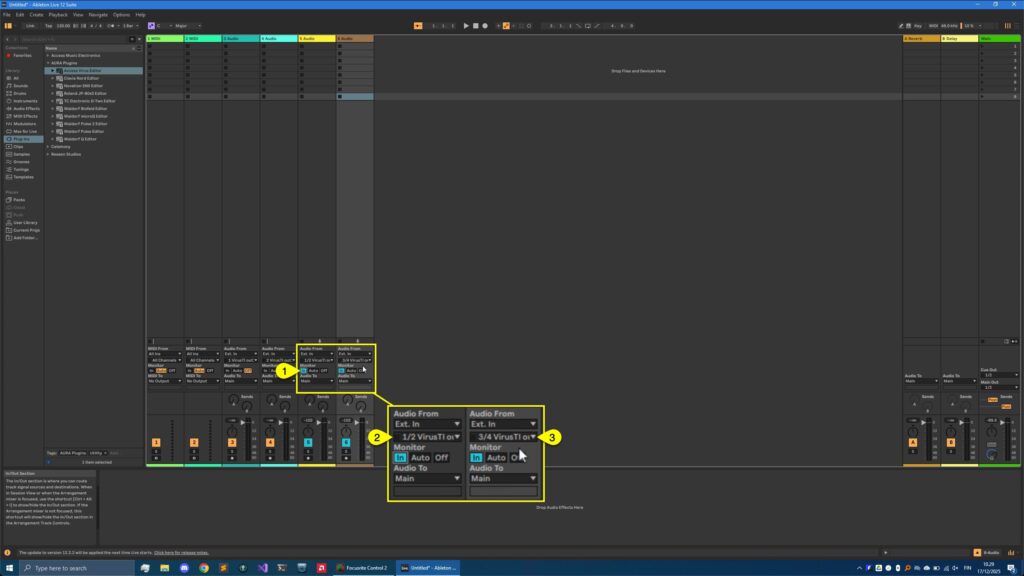Open the Options menu
Screen dimensions: 1024x576
click(124, 15)
